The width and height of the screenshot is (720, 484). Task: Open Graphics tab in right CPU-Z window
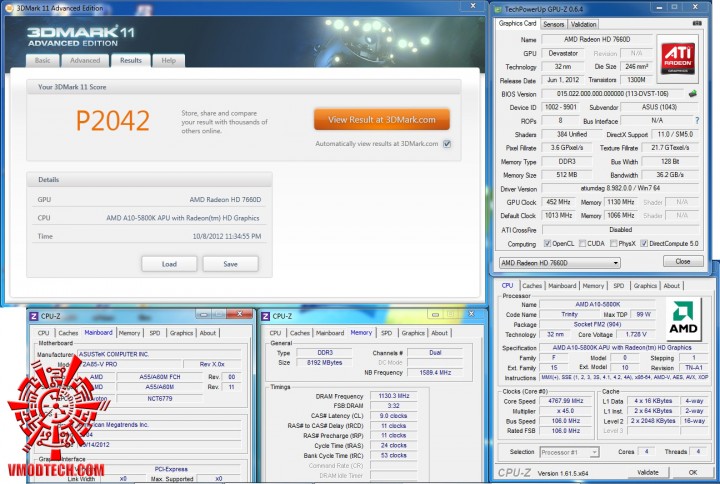pos(645,286)
